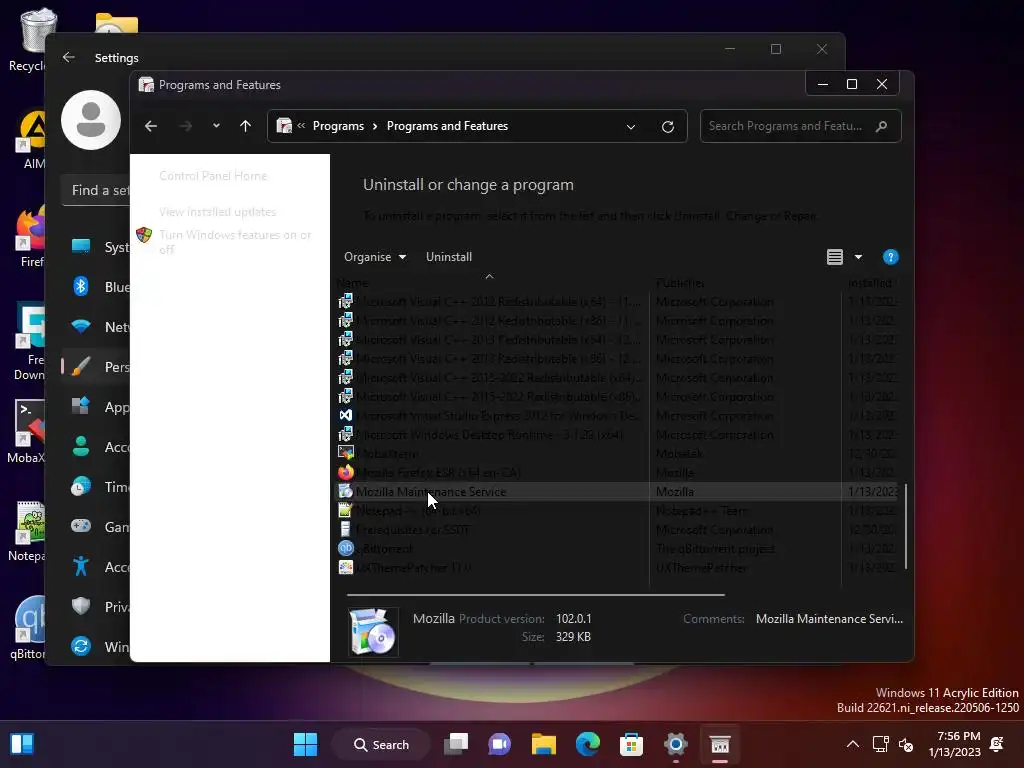Launch Microsoft Edge from taskbar
Screen dimensions: 1024x768
tap(588, 744)
